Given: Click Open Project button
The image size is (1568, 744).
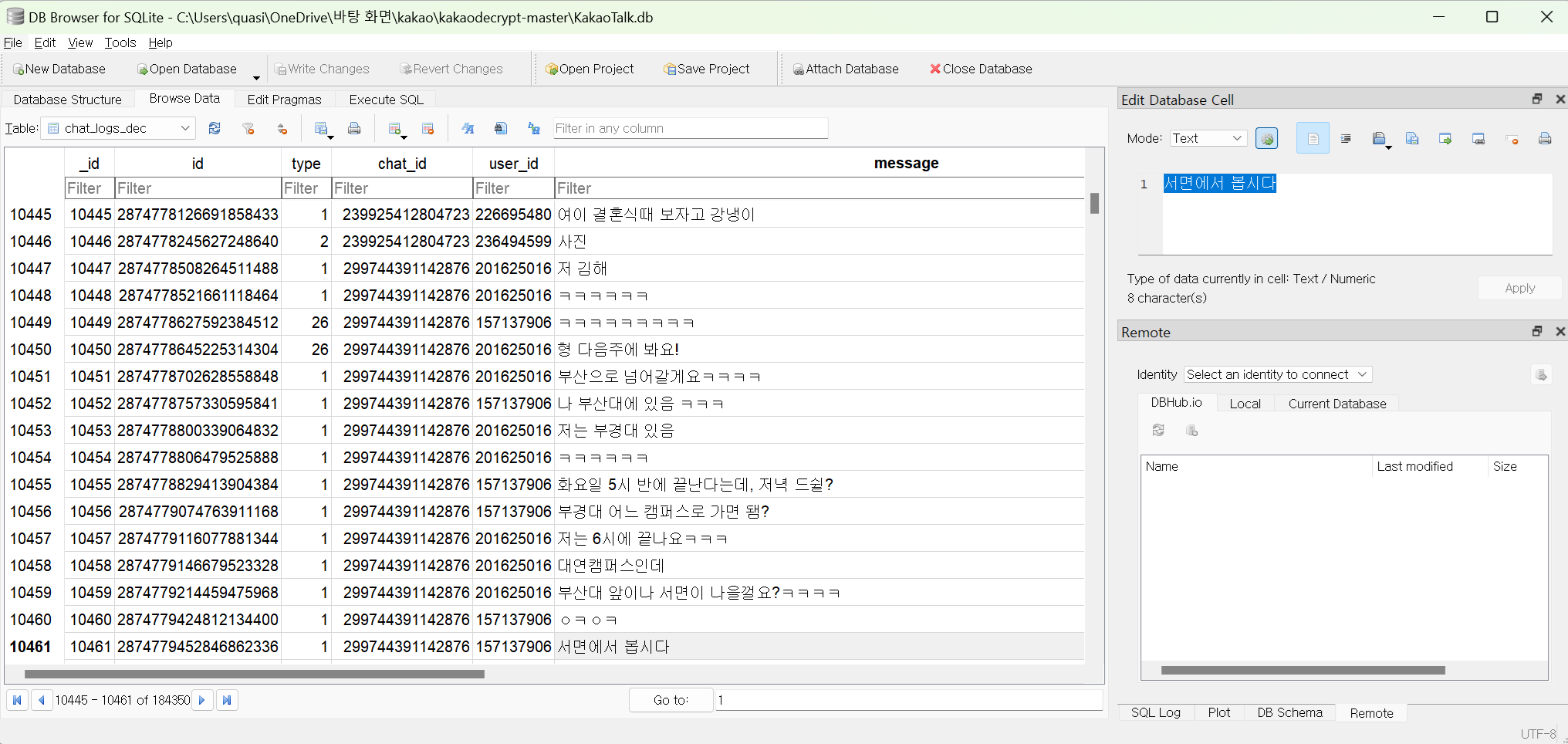Looking at the screenshot, I should click(590, 69).
